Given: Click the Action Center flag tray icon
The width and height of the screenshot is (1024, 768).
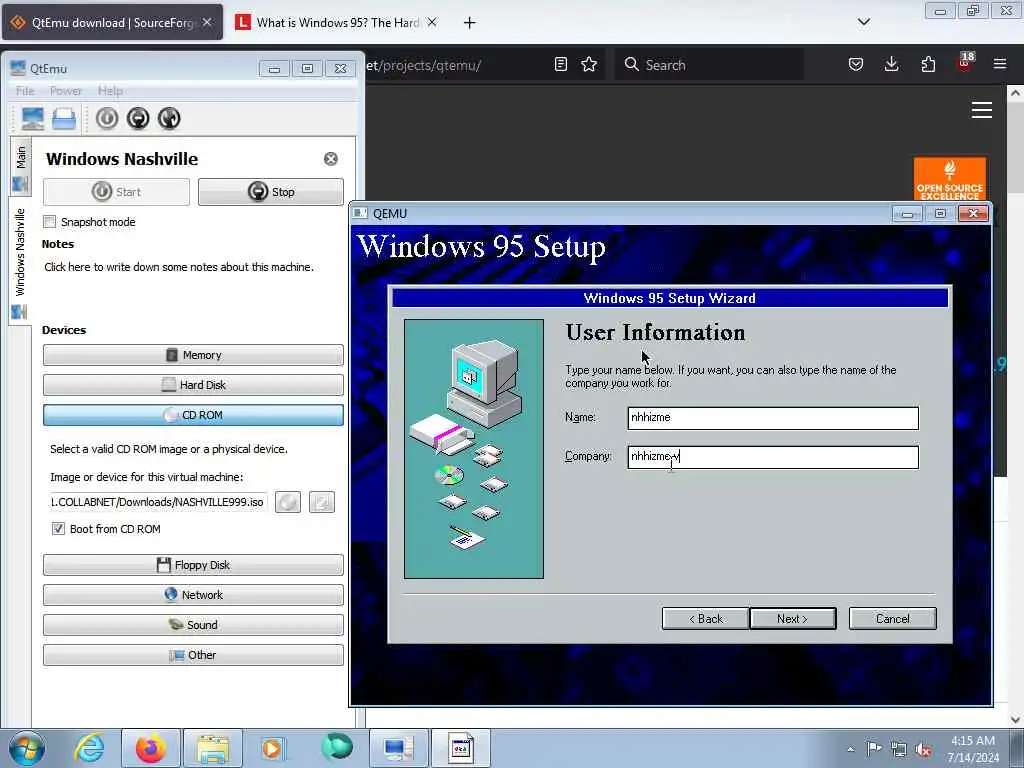Looking at the screenshot, I should click(874, 749).
